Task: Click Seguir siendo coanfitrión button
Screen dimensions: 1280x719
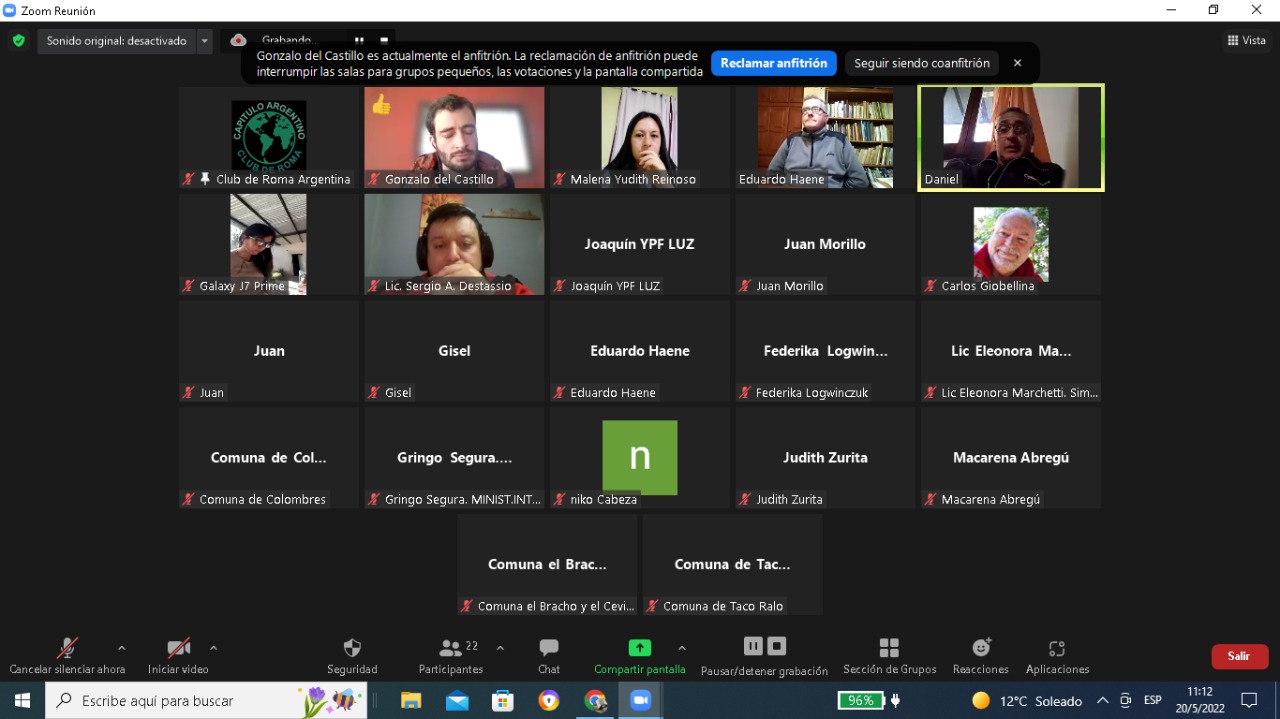Action: point(921,63)
